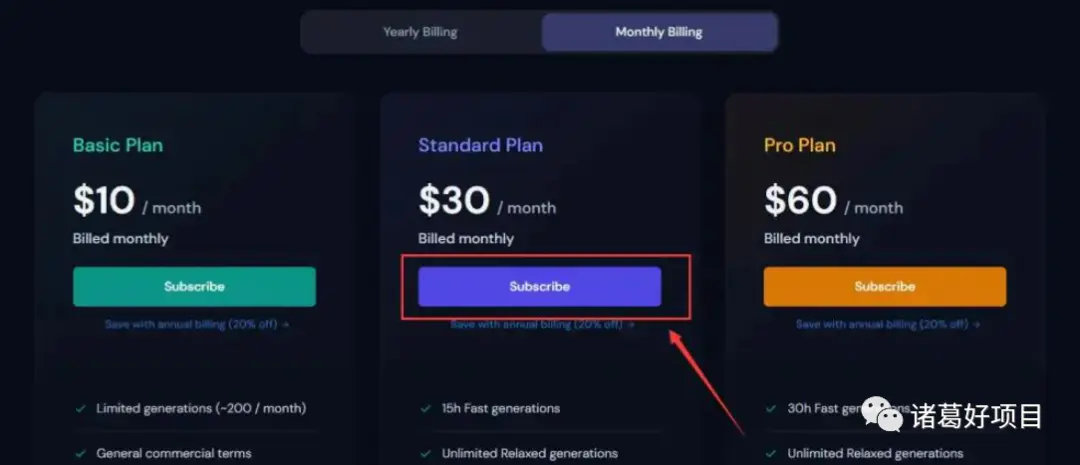Image resolution: width=1080 pixels, height=465 pixels.
Task: Subscribe to the Standard Plan
Action: (x=539, y=287)
